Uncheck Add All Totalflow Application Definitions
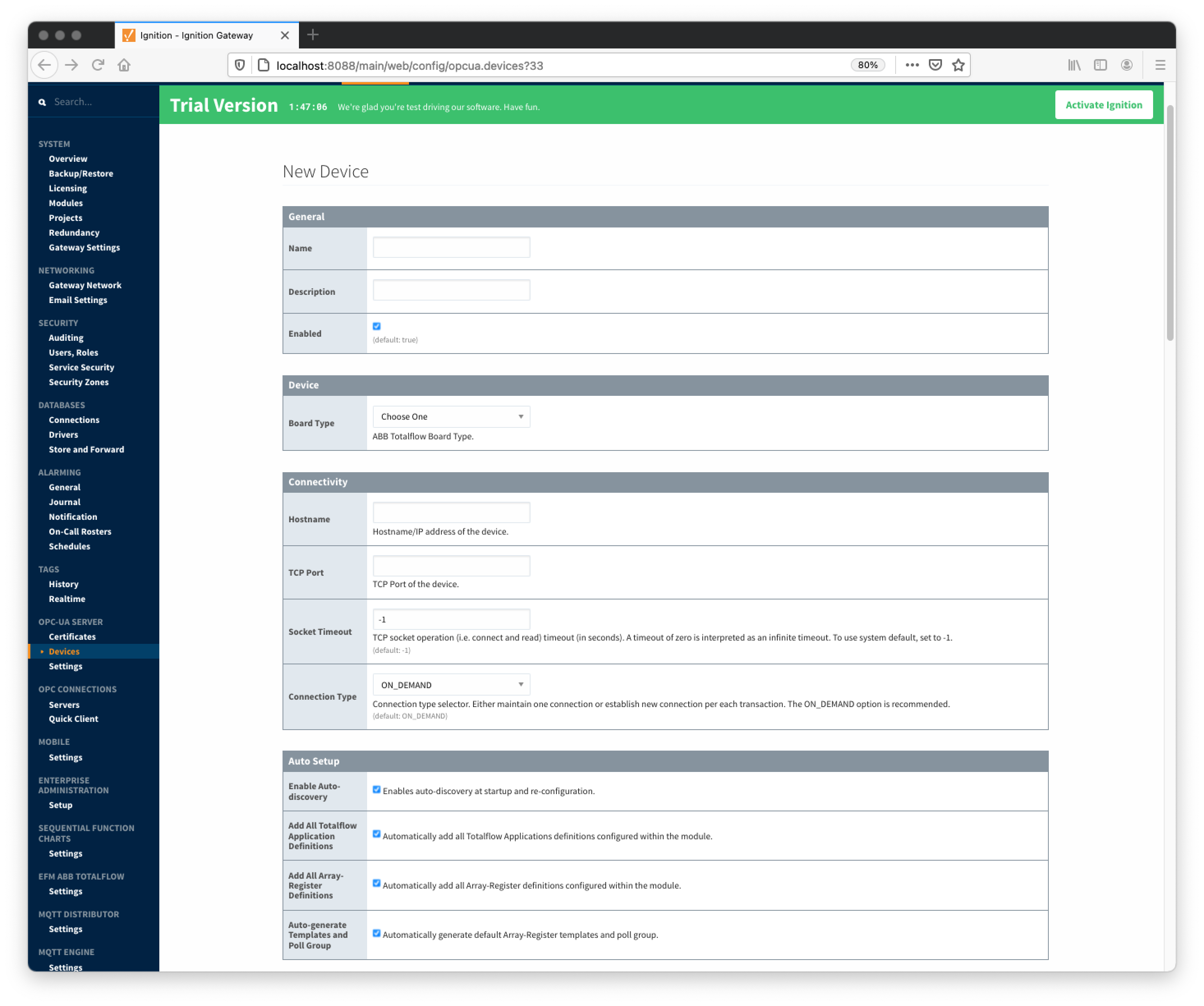Image resolution: width=1204 pixels, height=1006 pixels. [x=377, y=834]
